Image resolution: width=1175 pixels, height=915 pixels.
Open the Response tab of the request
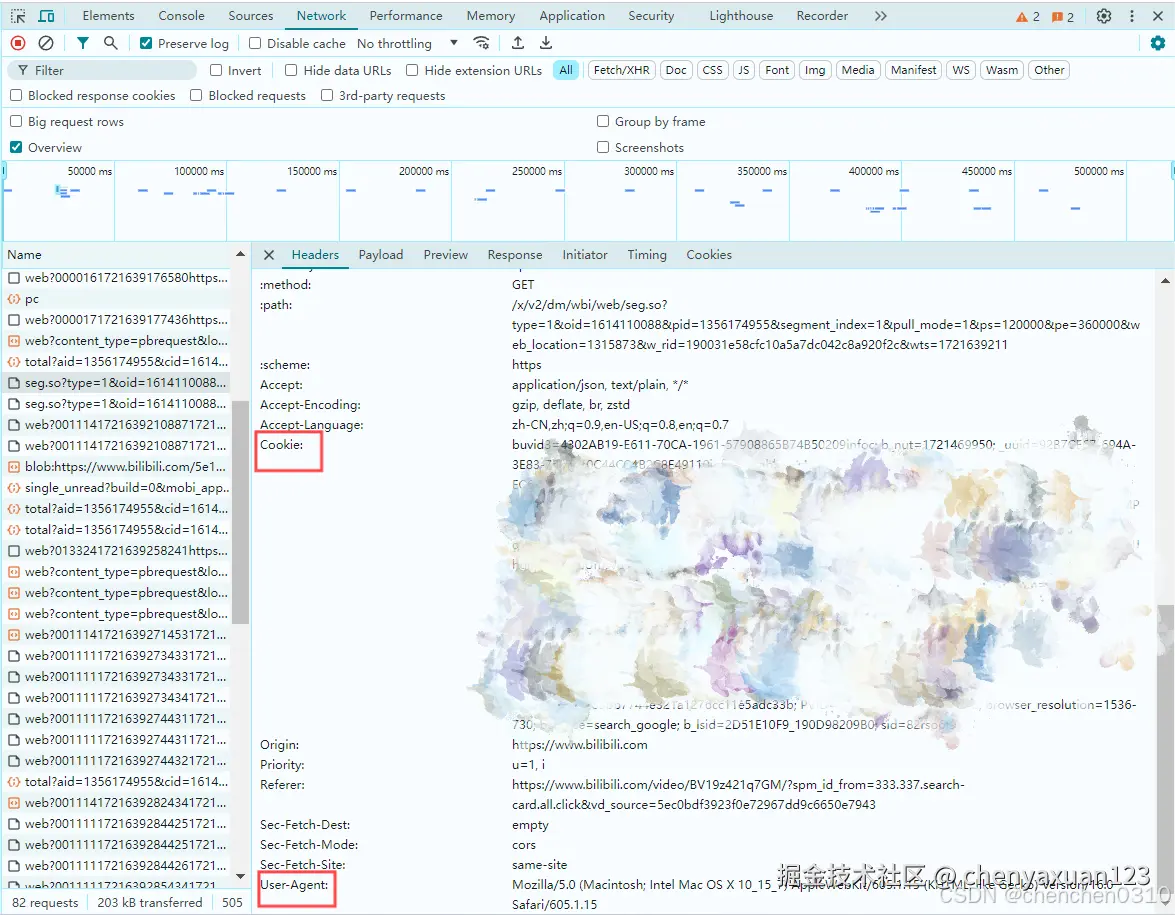click(515, 255)
